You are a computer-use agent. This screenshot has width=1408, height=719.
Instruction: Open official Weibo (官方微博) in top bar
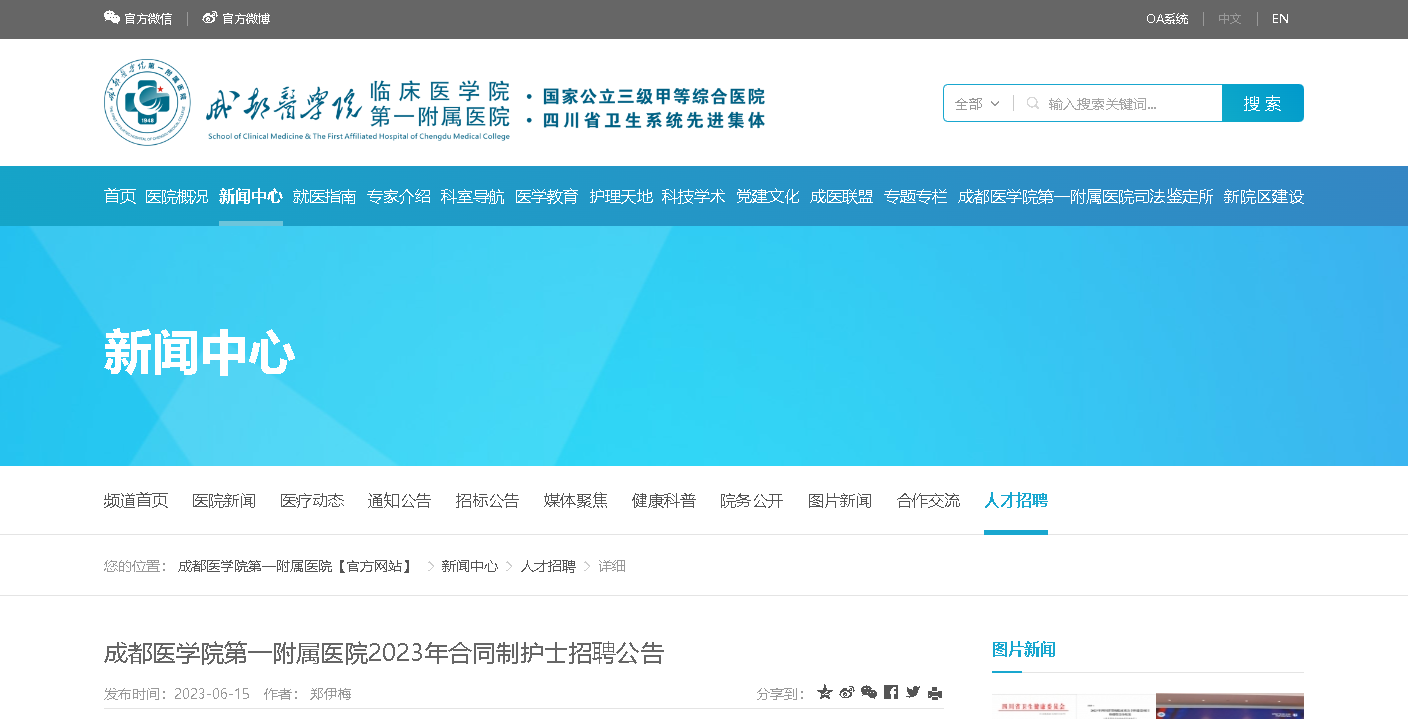(x=236, y=18)
